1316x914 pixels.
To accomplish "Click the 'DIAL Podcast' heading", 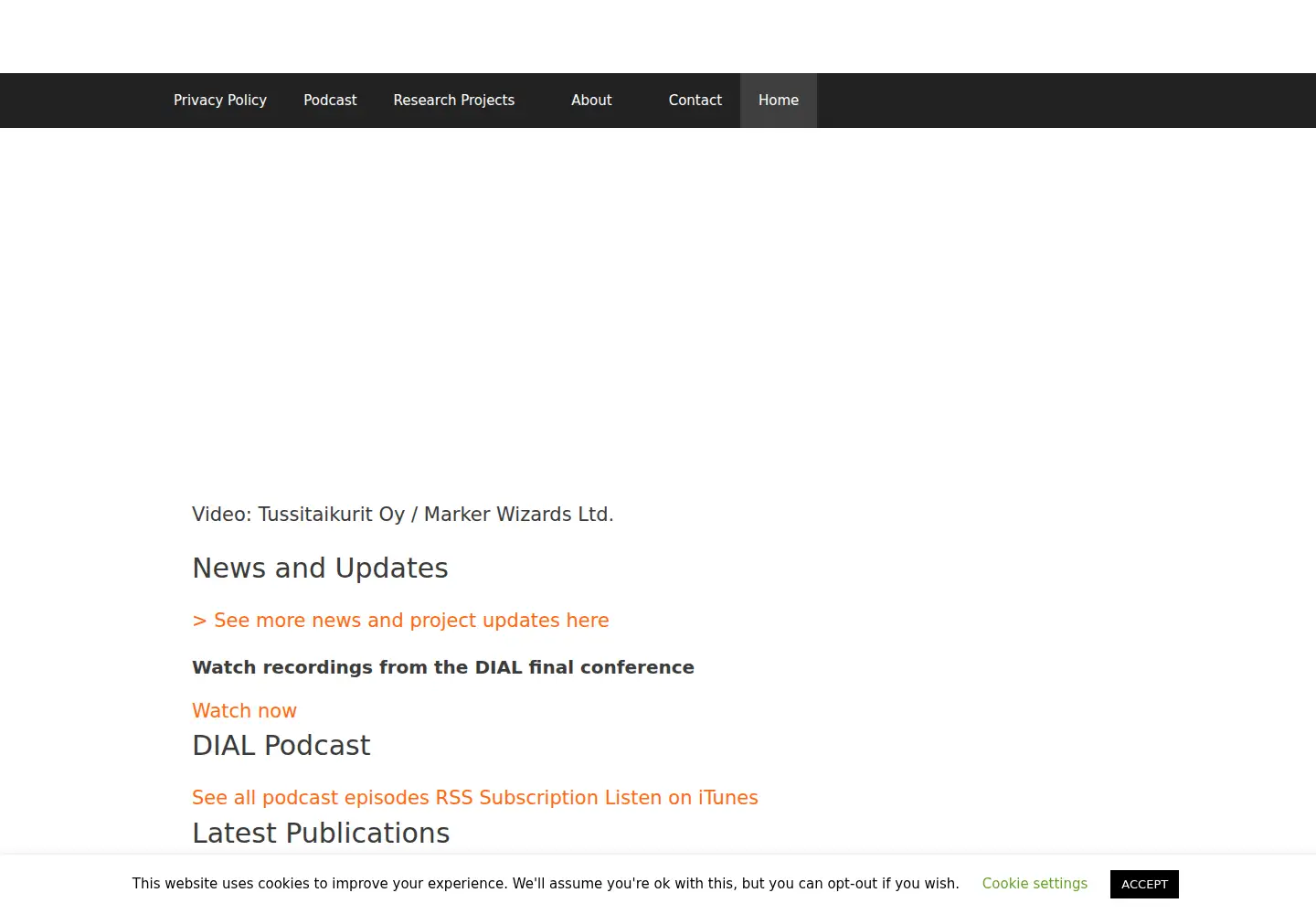I will (281, 746).
